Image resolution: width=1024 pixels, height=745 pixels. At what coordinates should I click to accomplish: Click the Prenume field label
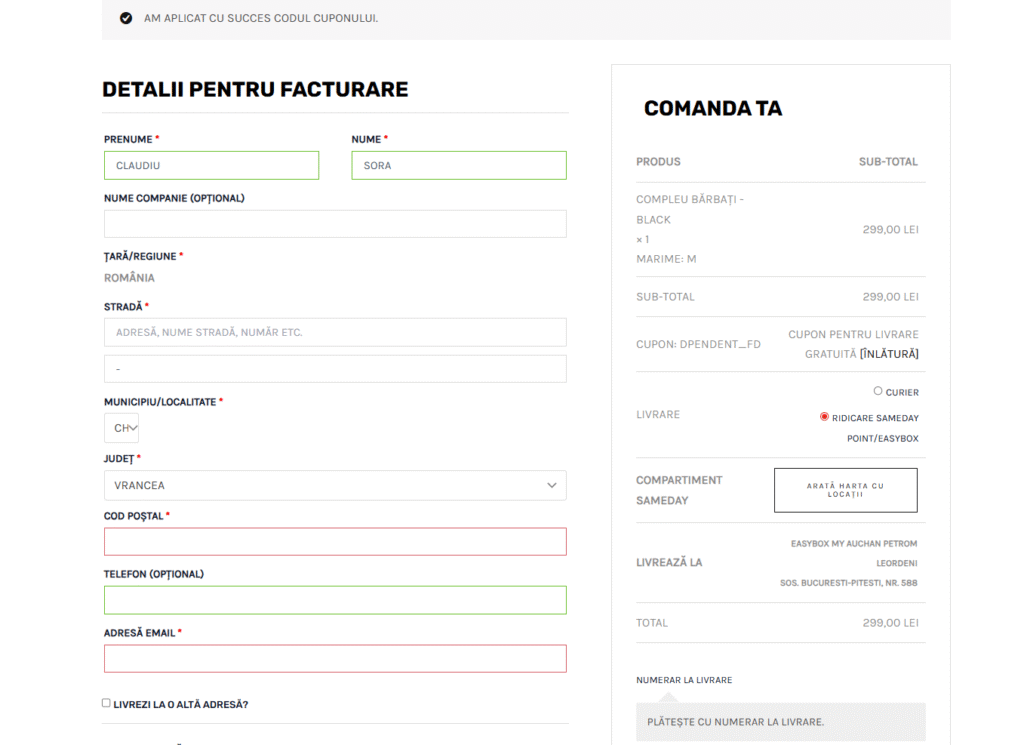(x=128, y=139)
